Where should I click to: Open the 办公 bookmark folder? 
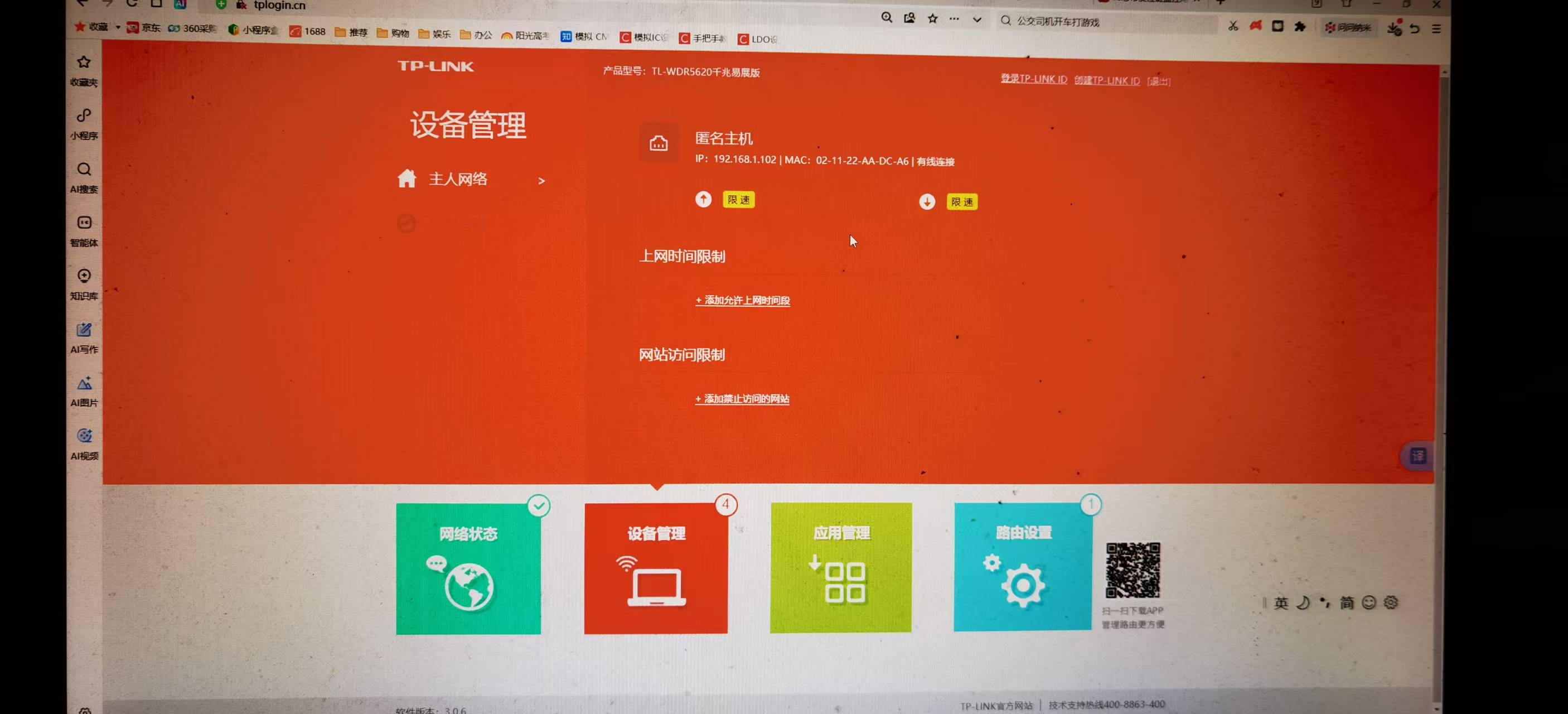click(476, 35)
